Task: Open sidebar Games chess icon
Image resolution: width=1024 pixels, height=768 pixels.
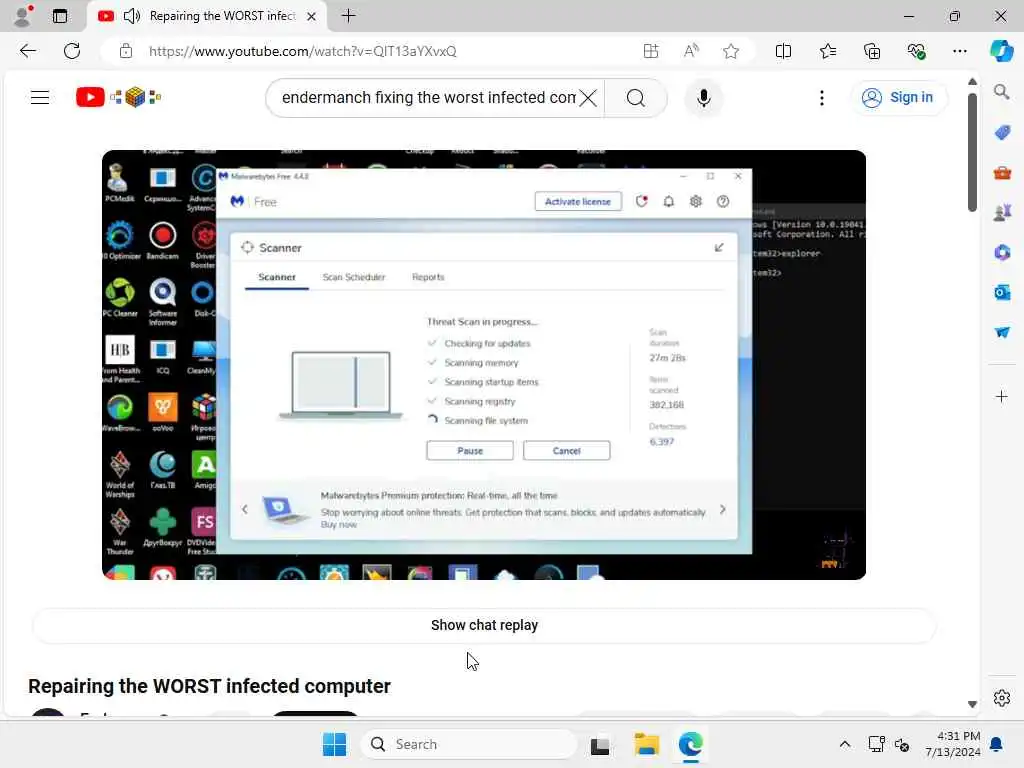Action: point(1002,212)
